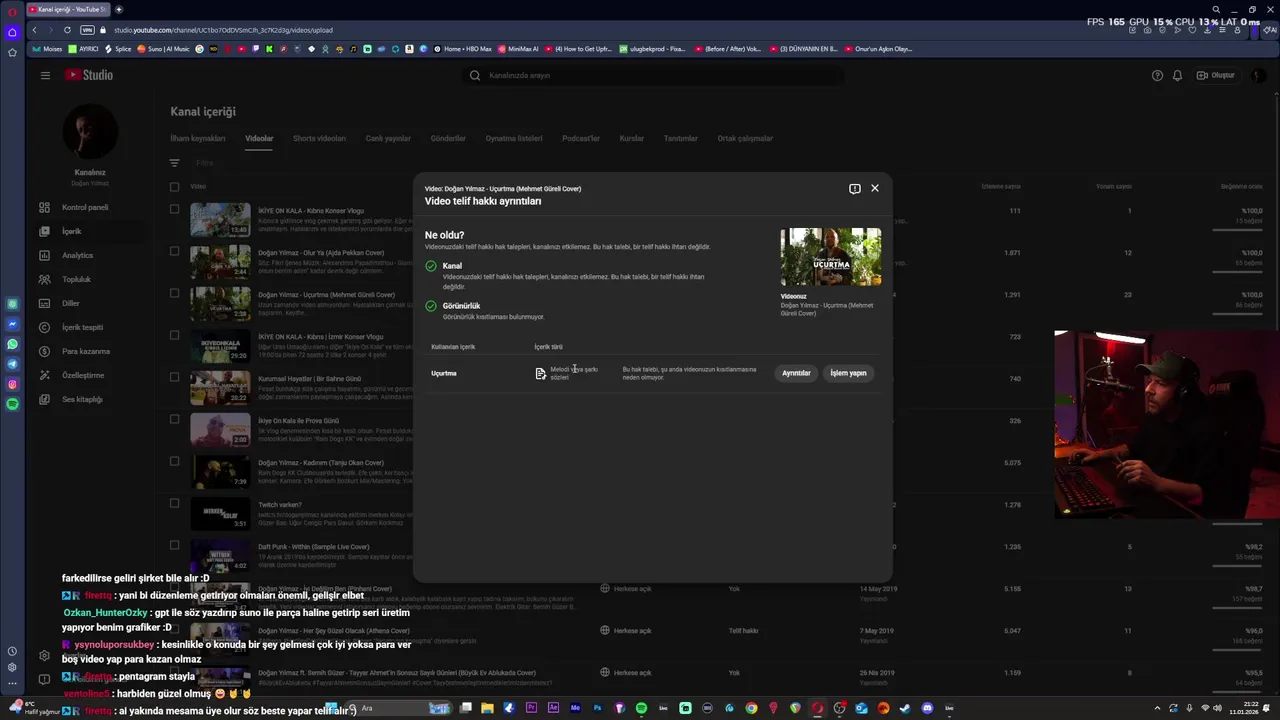Screen dimensions: 1280x720
Task: Toggle the select-all videos checkbox
Action: tap(174, 186)
